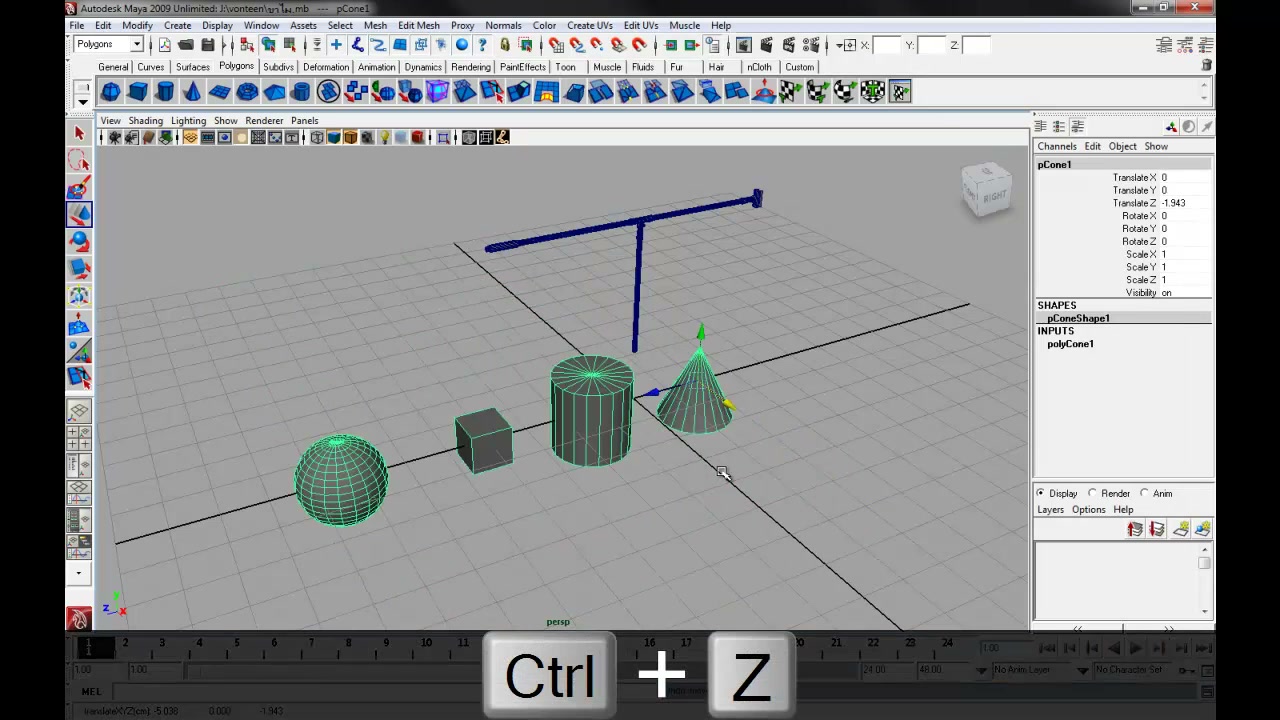Click the pCone1 object name field
This screenshot has height=720, width=1280.
pyautogui.click(x=1123, y=164)
